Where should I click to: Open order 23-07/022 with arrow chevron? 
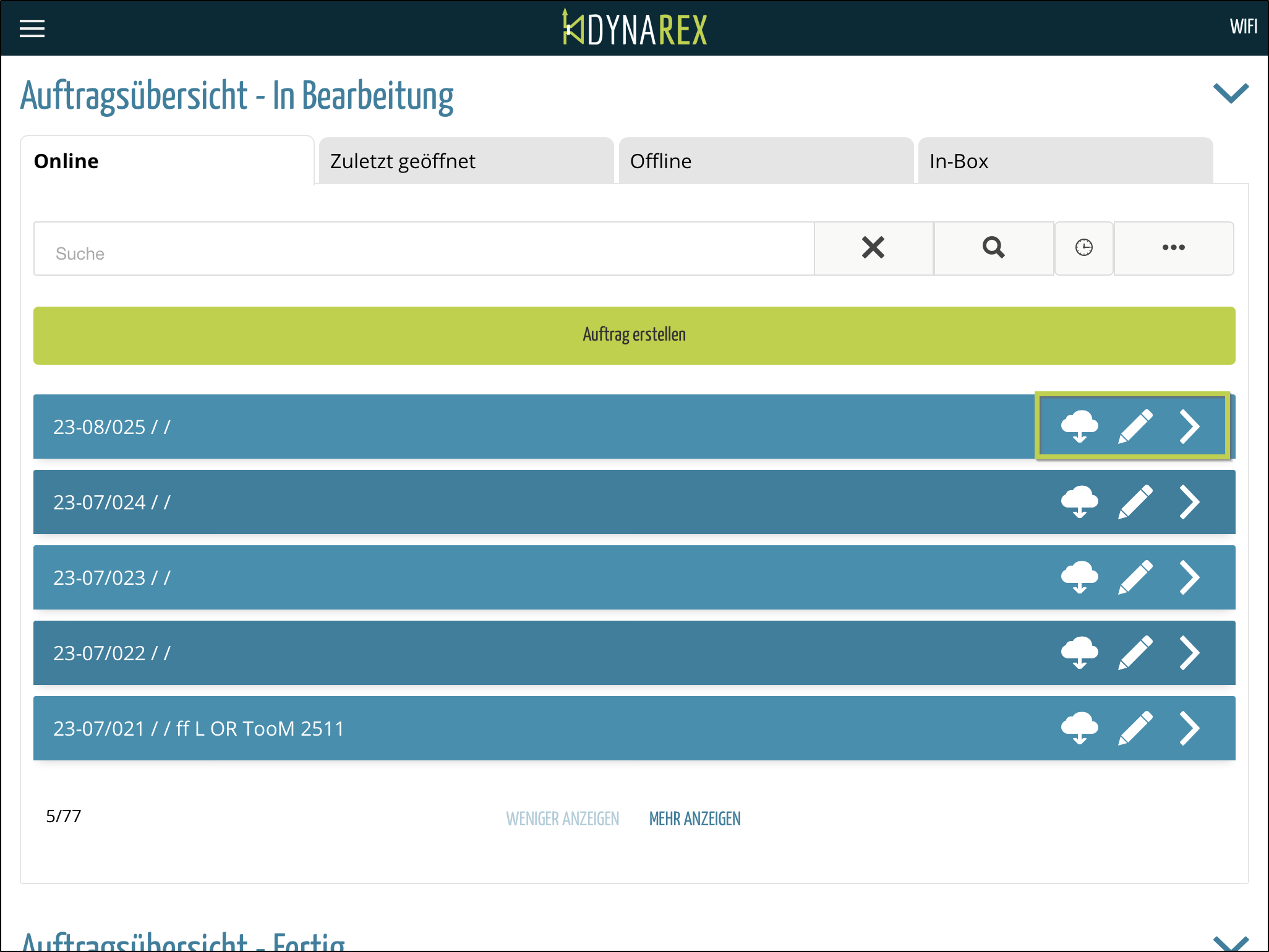1189,653
